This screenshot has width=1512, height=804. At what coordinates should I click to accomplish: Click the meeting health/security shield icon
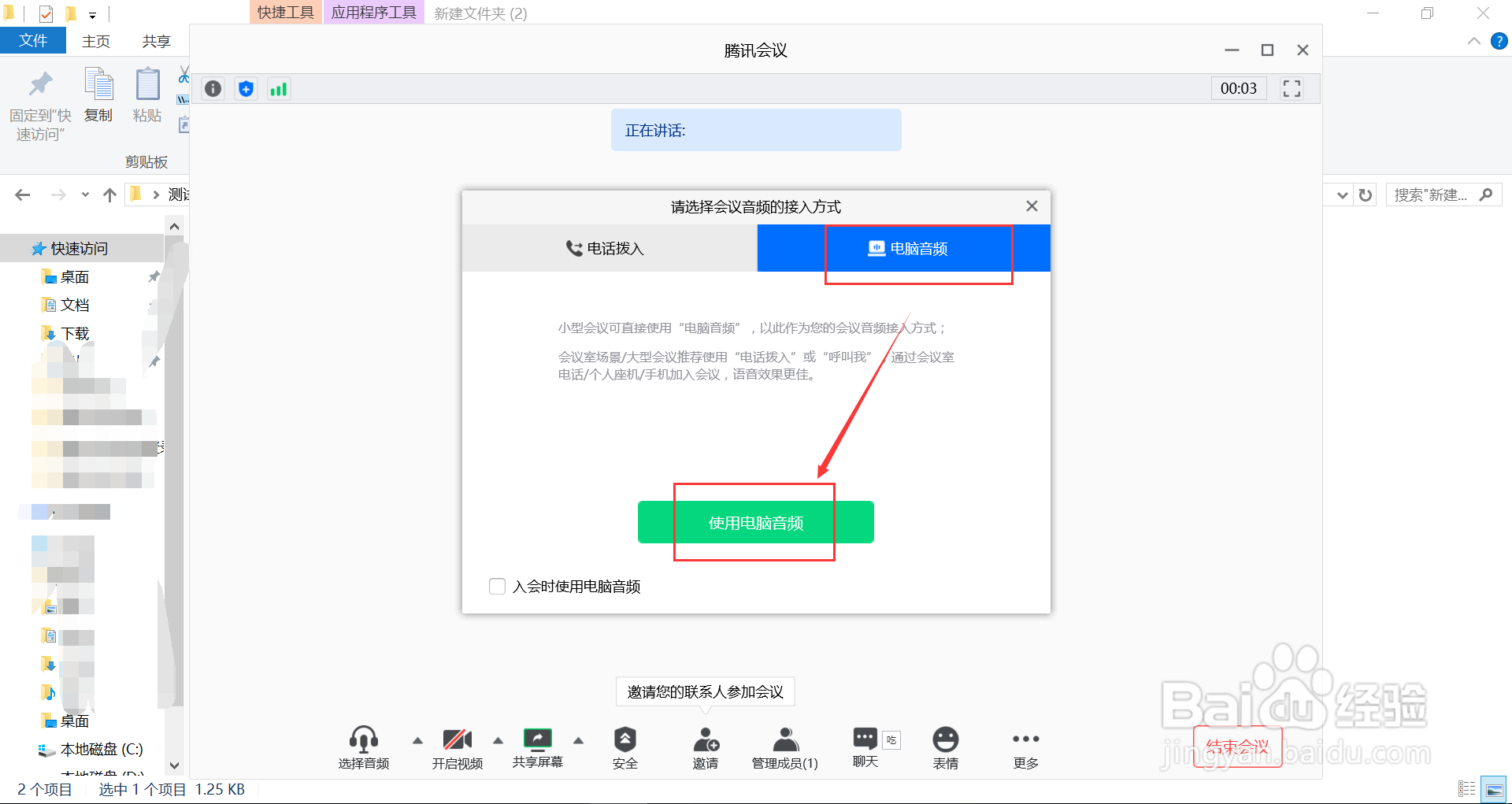click(246, 88)
